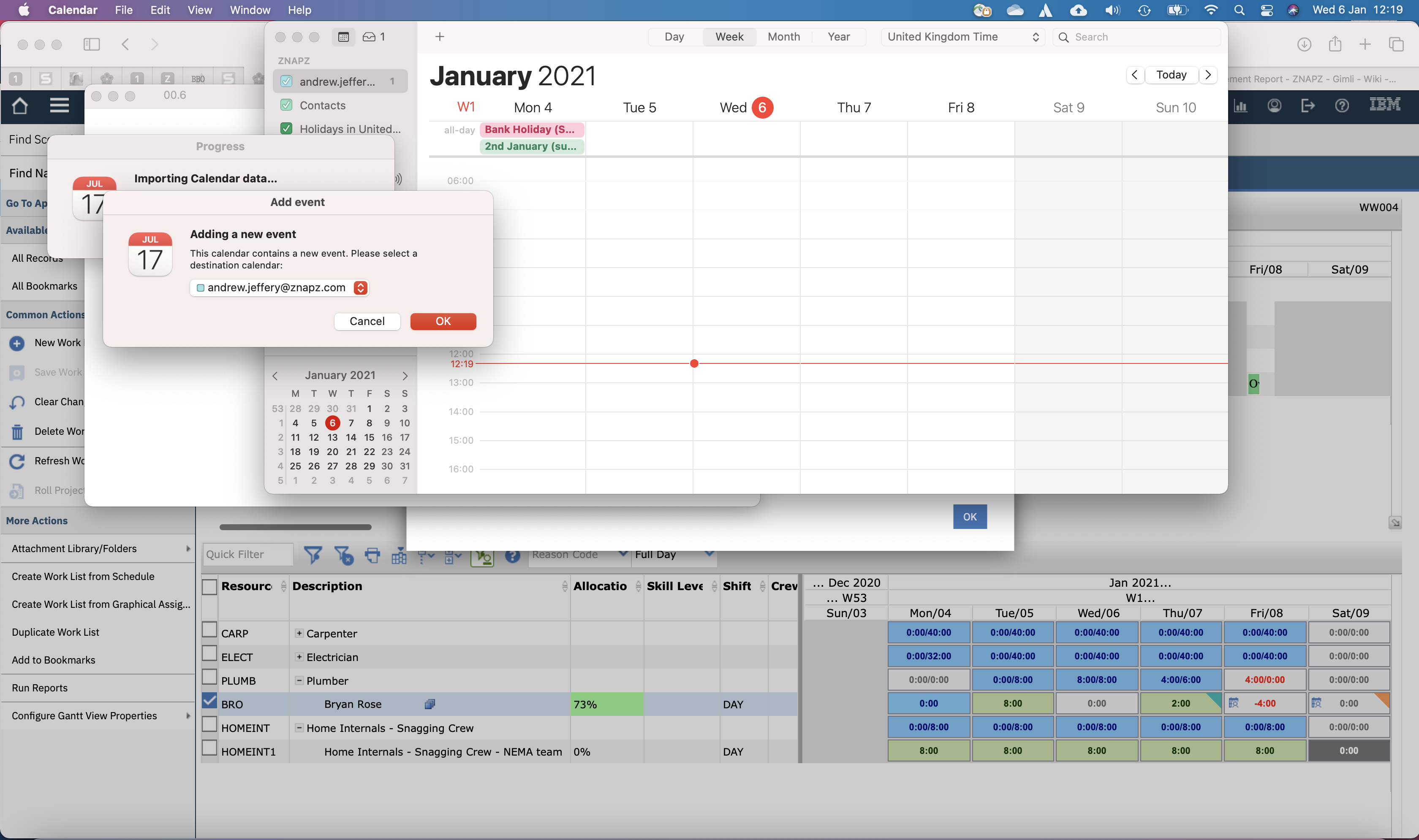Uncheck Holidays in United calendar
1419x840 pixels.
tap(286, 128)
